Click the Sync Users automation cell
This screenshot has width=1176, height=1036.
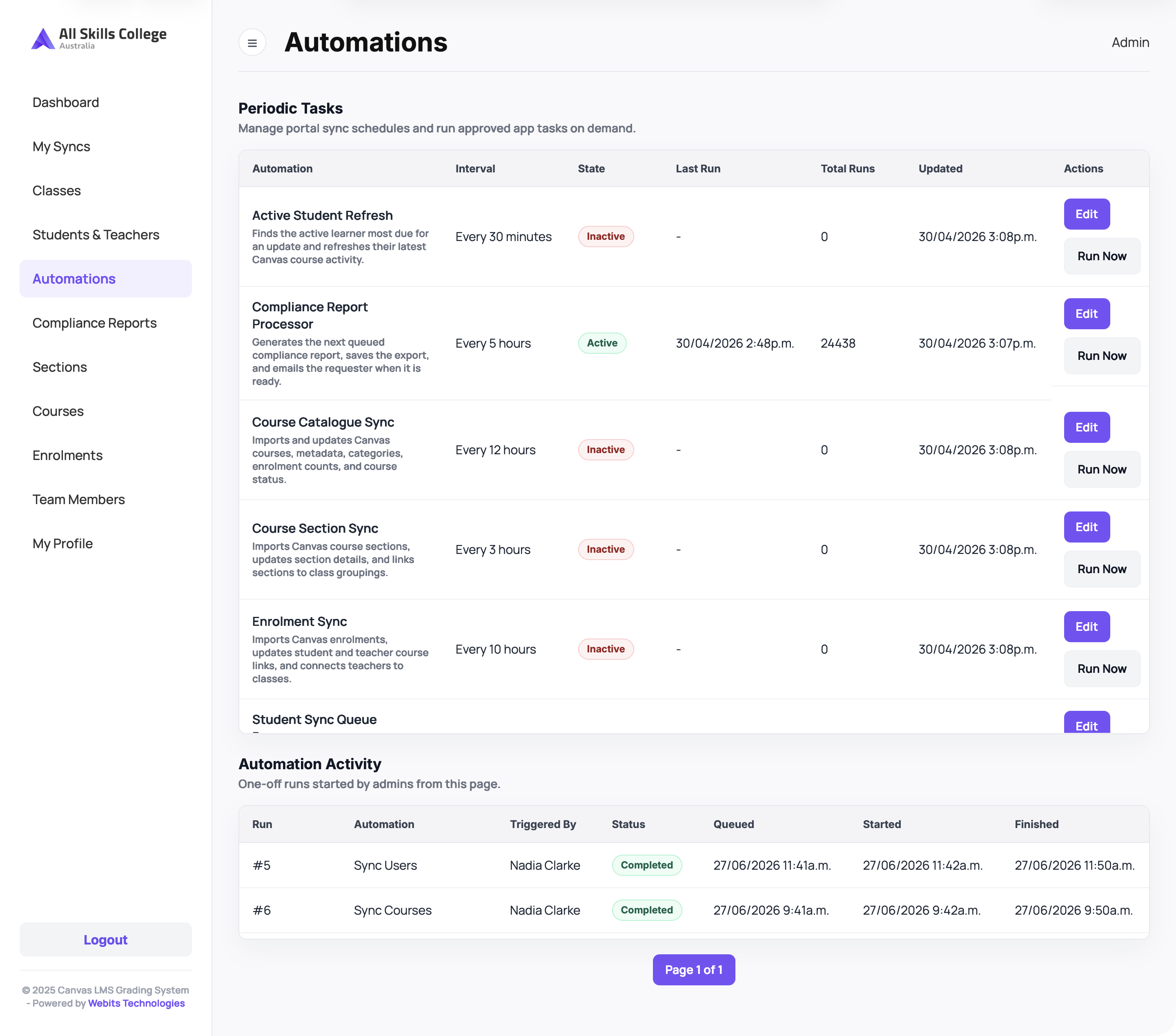pyautogui.click(x=385, y=866)
